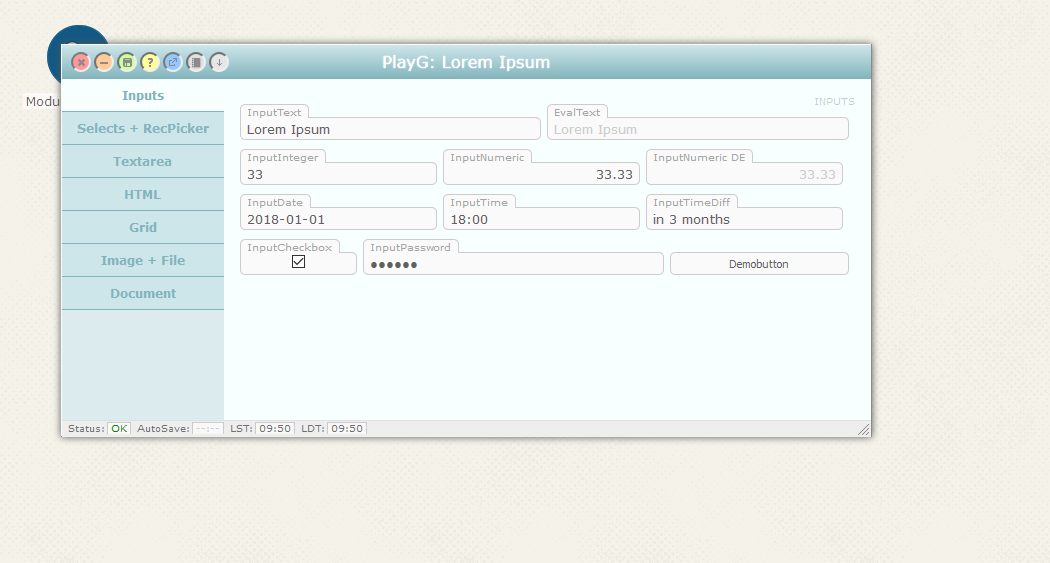This screenshot has height=563, width=1050.
Task: Uncheck the InputCheckbox checkbox
Action: 298,262
